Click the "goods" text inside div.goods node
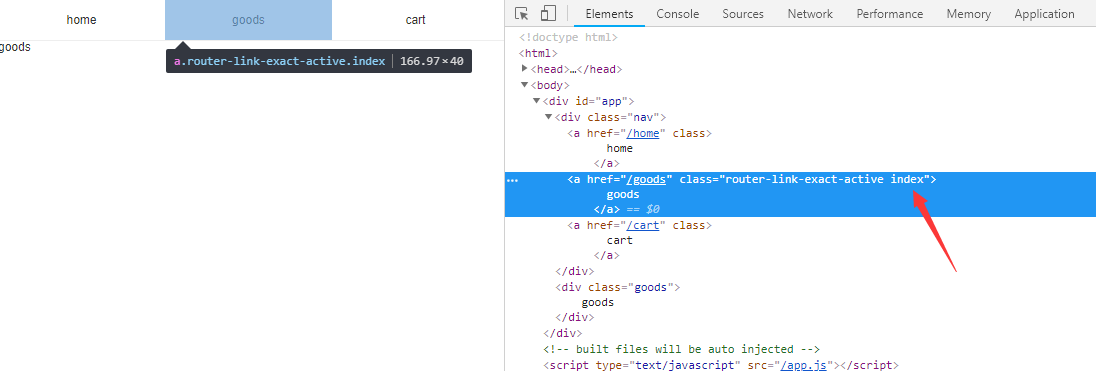The image size is (1096, 371). click(x=598, y=303)
